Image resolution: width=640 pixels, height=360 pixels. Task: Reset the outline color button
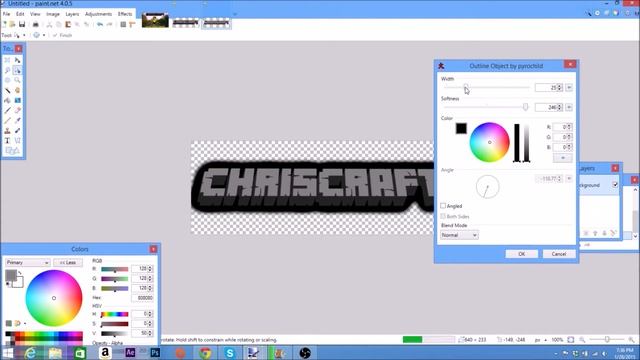pos(562,158)
